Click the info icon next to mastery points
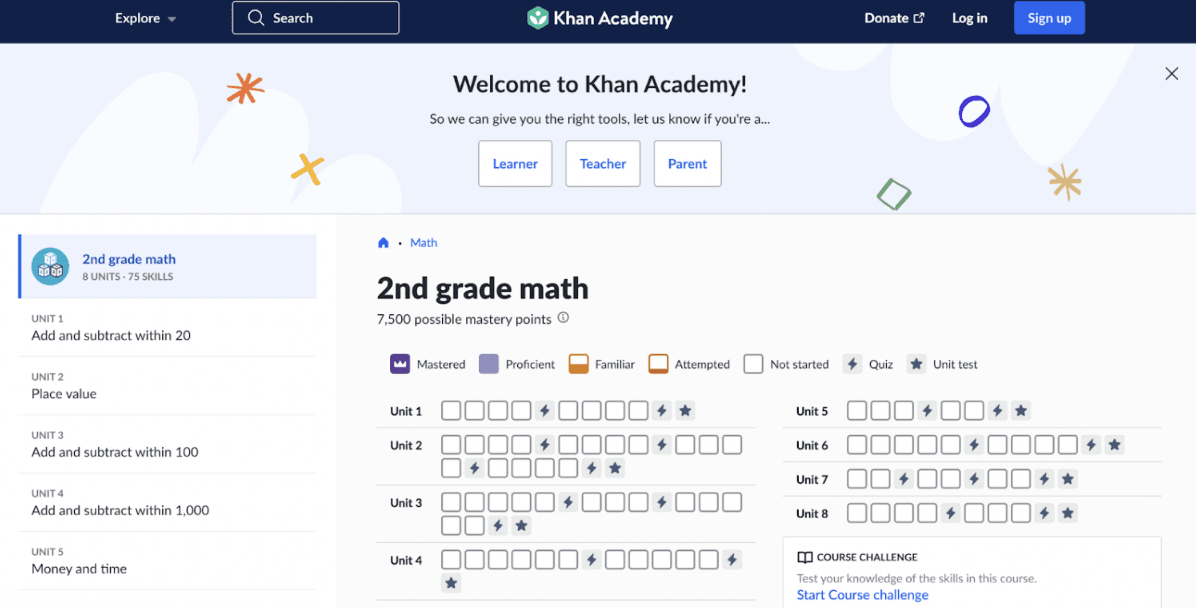 (563, 319)
